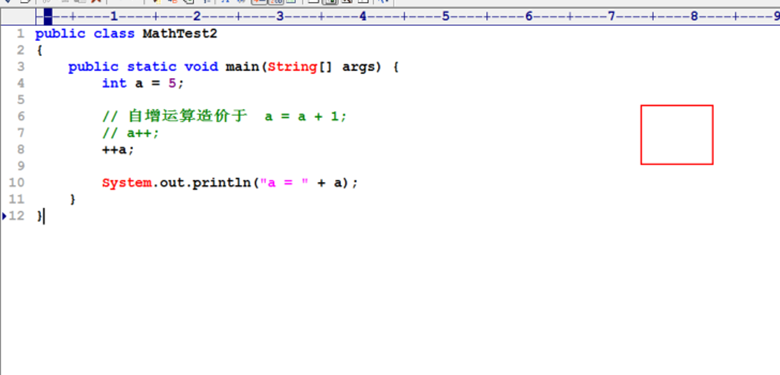
Task: Click the args parameter in main signature
Action: click(358, 67)
